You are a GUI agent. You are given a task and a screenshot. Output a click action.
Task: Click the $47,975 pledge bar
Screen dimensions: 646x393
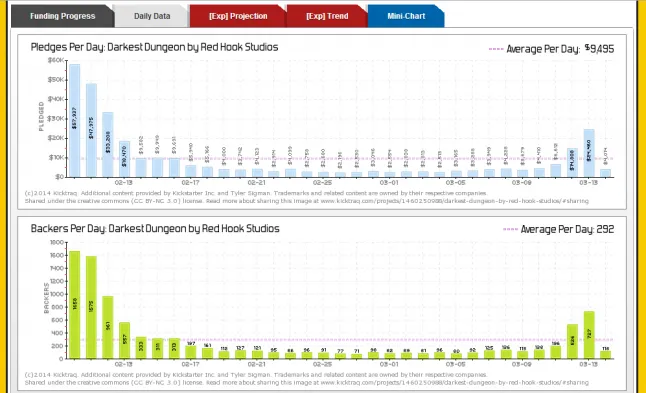click(91, 130)
